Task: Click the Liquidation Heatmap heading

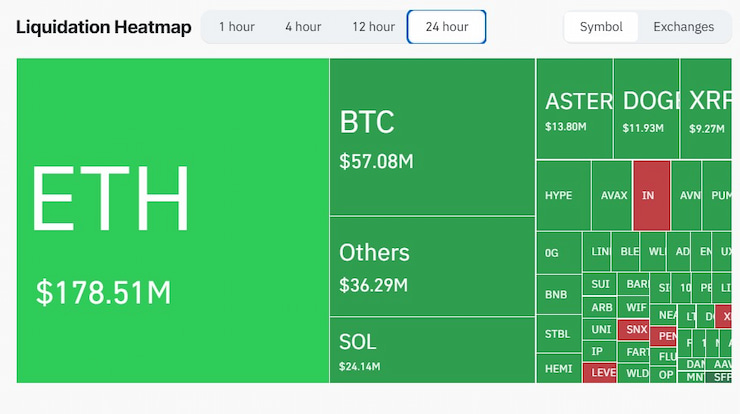Action: (104, 27)
